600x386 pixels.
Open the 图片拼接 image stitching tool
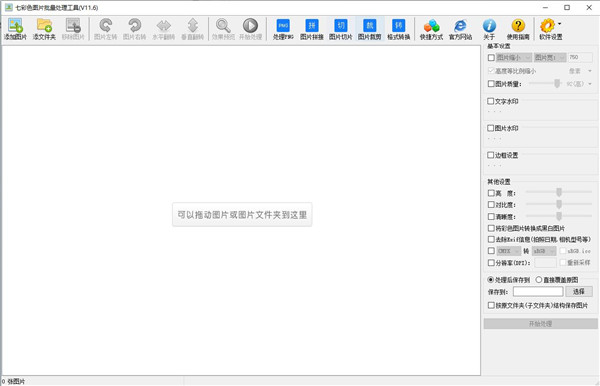(312, 29)
